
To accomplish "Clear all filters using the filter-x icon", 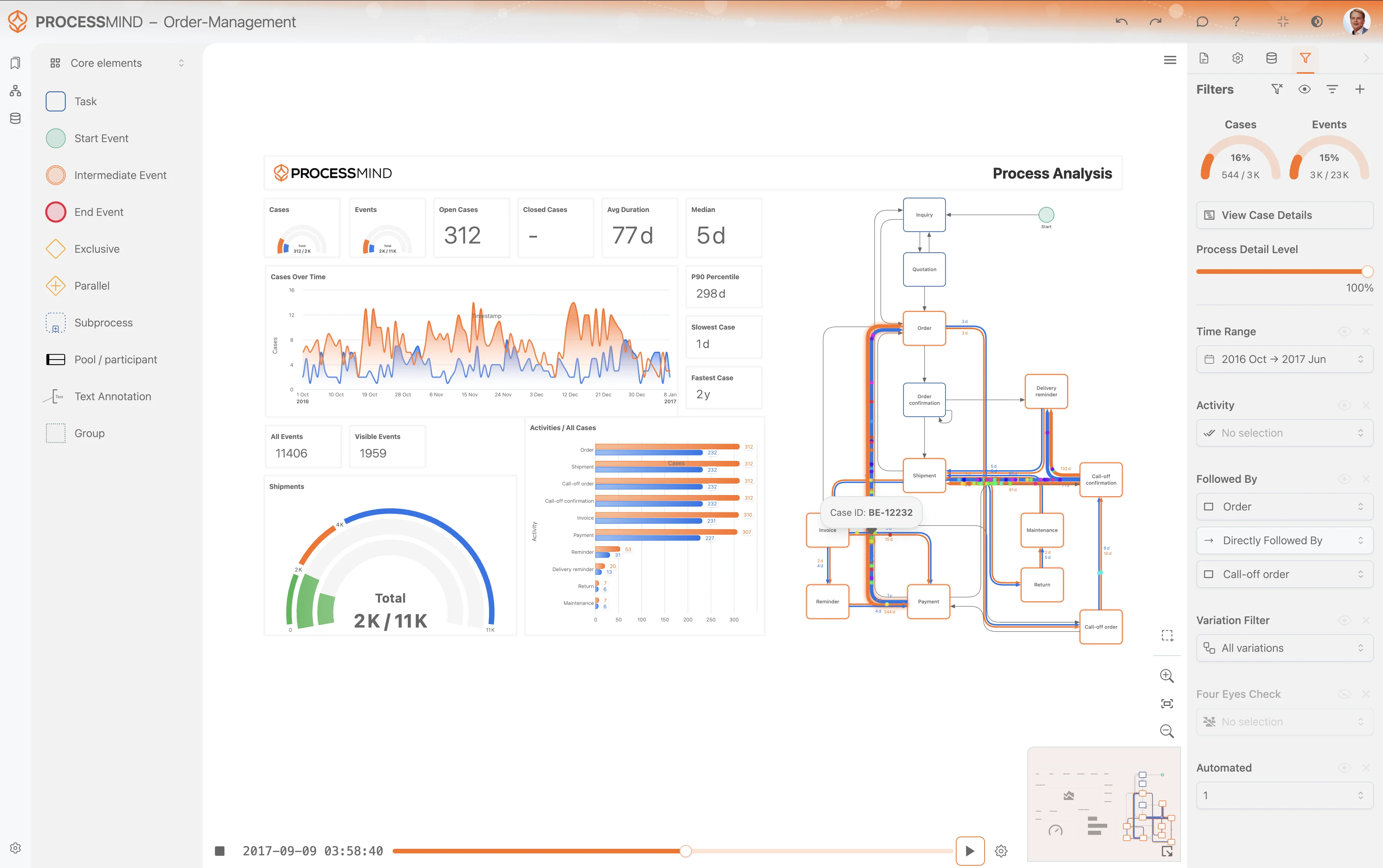I will point(1277,89).
